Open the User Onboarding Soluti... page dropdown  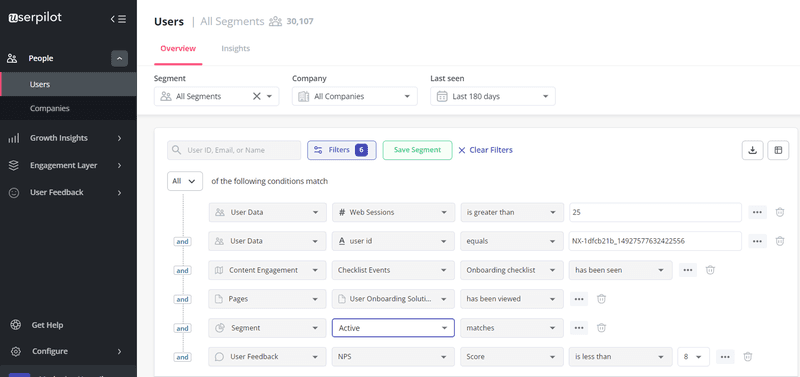tap(393, 299)
